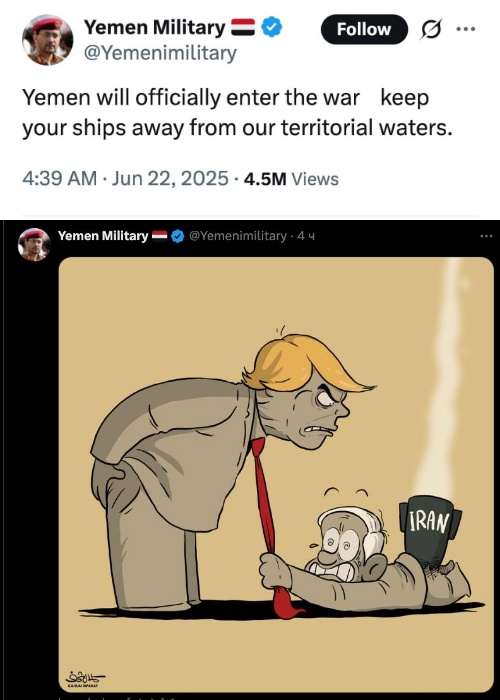This screenshot has height=700, width=500.
Task: Click the quoted tweet's Yemen Military name
Action: coord(103,236)
